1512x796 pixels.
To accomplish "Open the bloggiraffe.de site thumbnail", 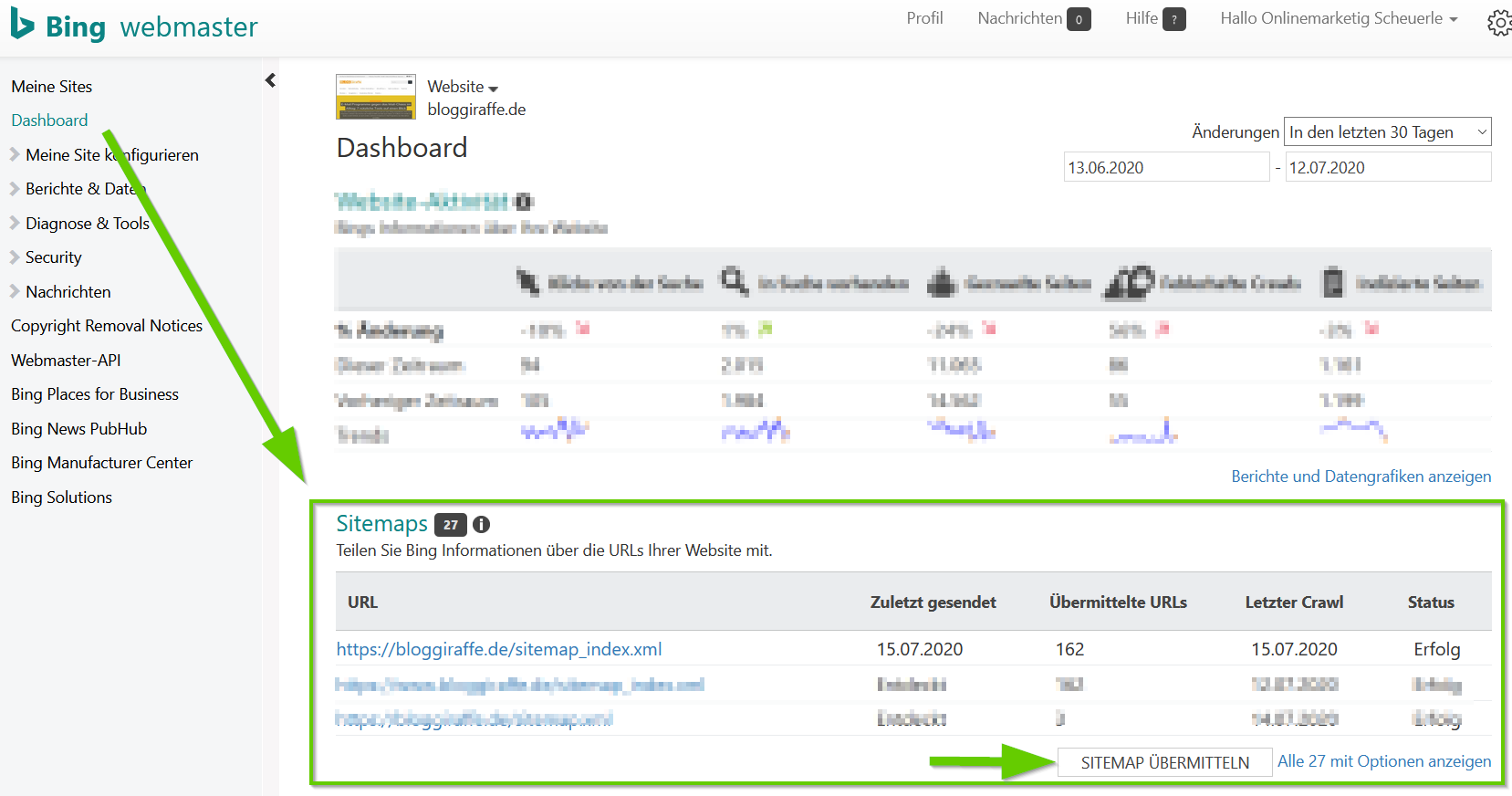I will click(376, 97).
